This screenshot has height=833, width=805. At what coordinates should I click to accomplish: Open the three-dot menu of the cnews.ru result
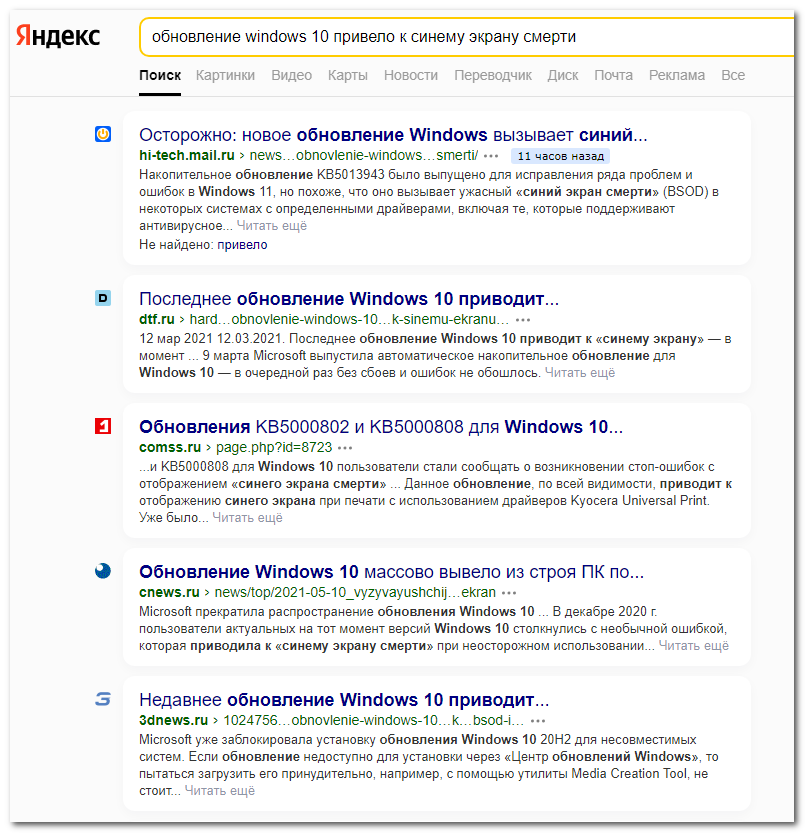tap(509, 593)
